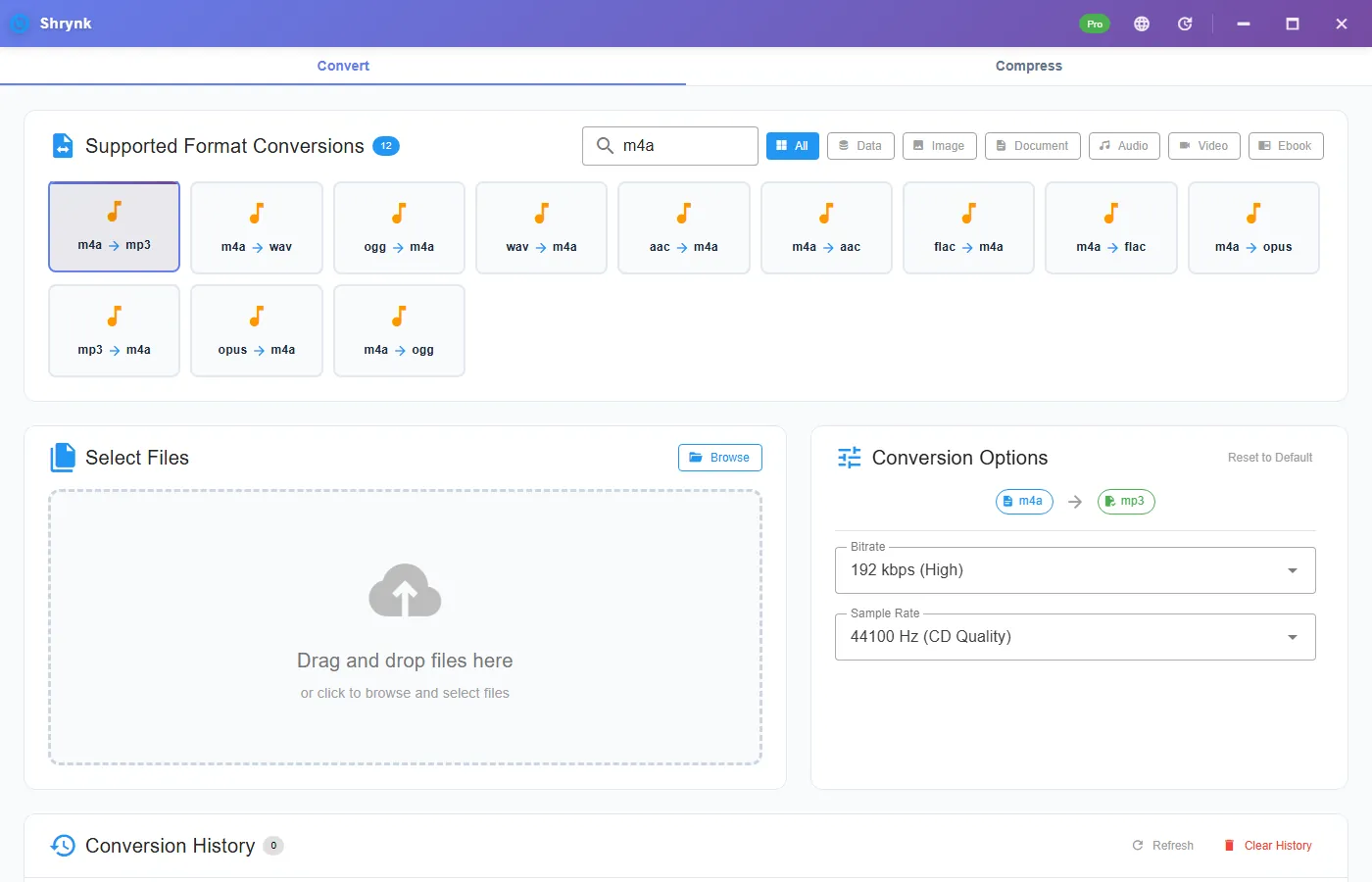Toggle the Image format filter

coord(940,146)
